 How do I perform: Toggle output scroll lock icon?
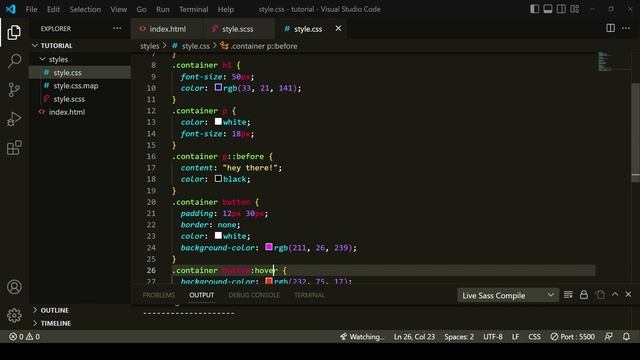(584, 295)
